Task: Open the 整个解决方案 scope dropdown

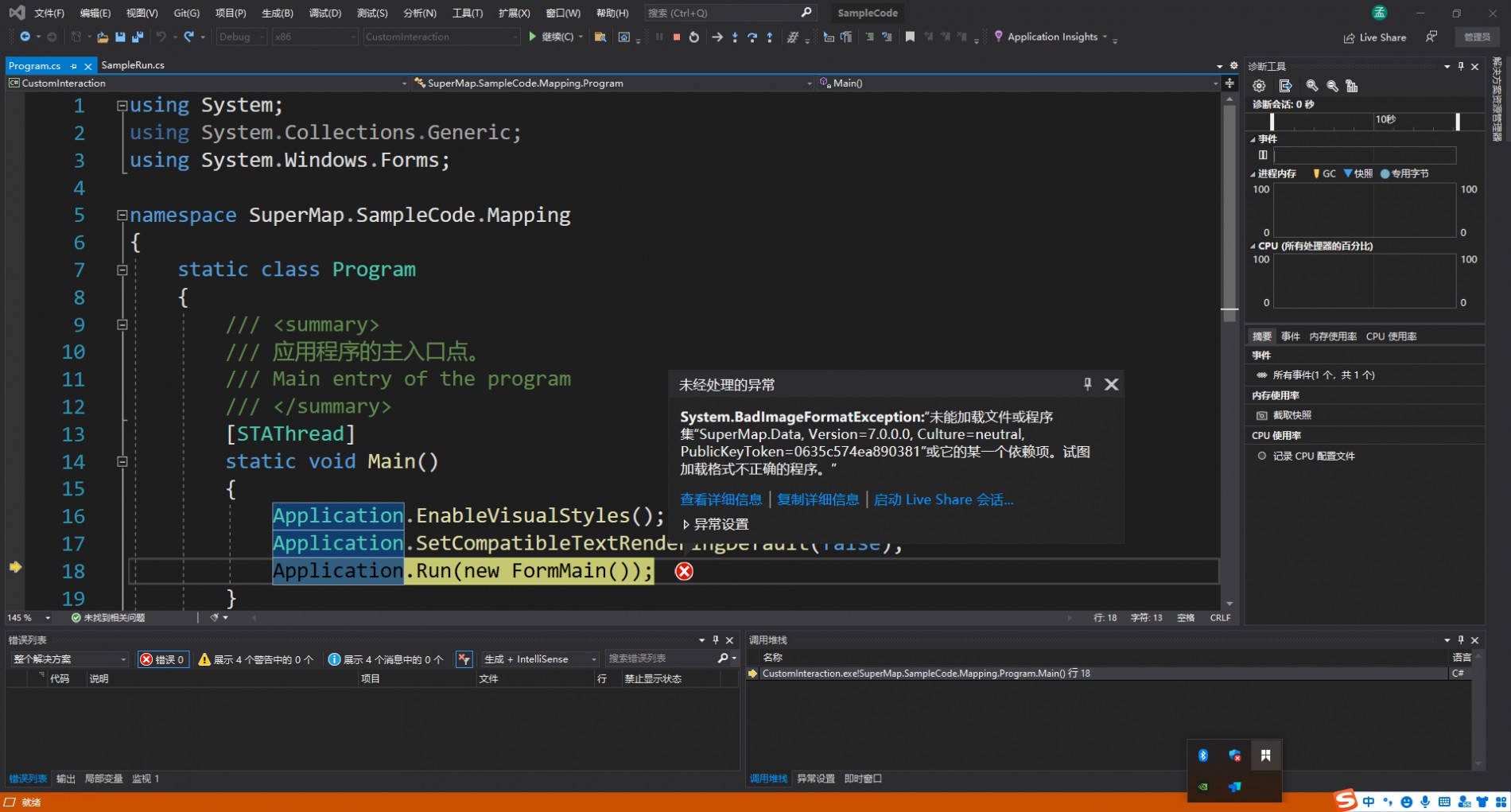Action: tap(69, 659)
